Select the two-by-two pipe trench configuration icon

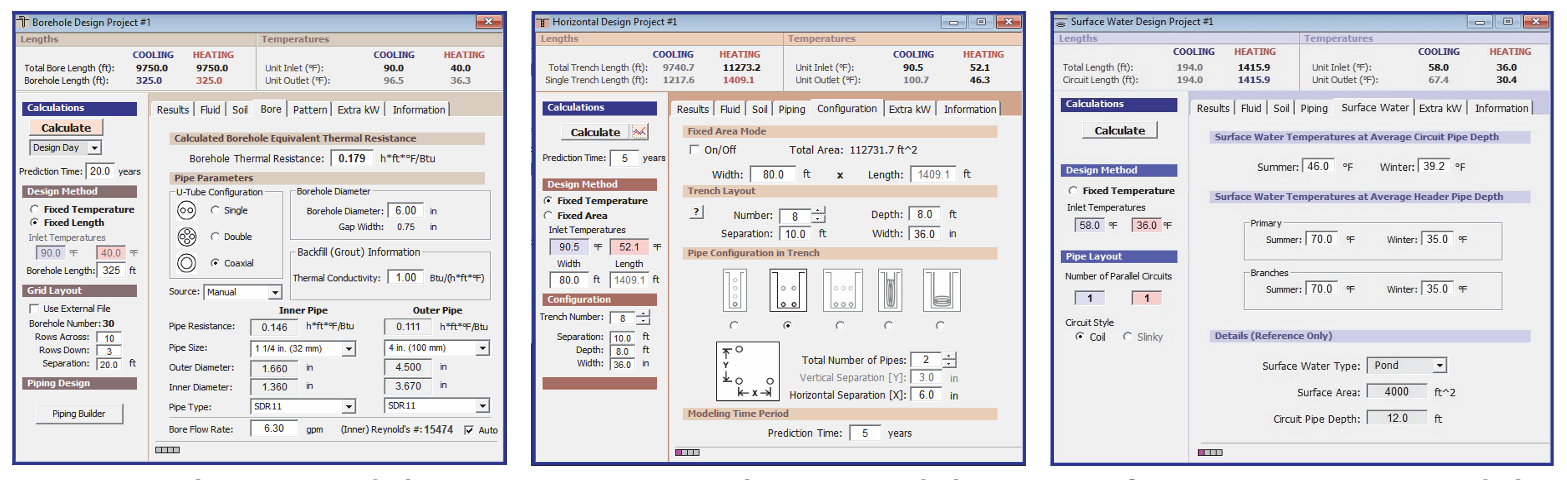click(786, 290)
